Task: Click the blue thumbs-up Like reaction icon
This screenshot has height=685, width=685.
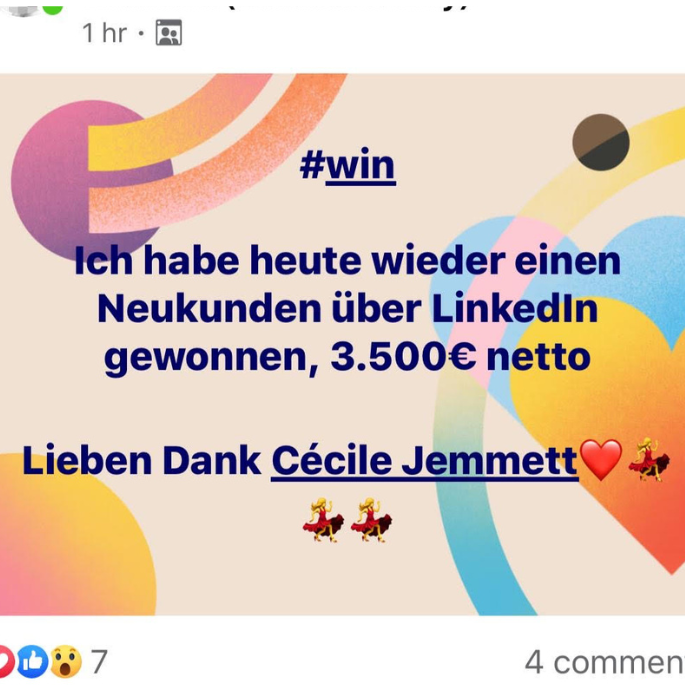Action: pyautogui.click(x=33, y=661)
